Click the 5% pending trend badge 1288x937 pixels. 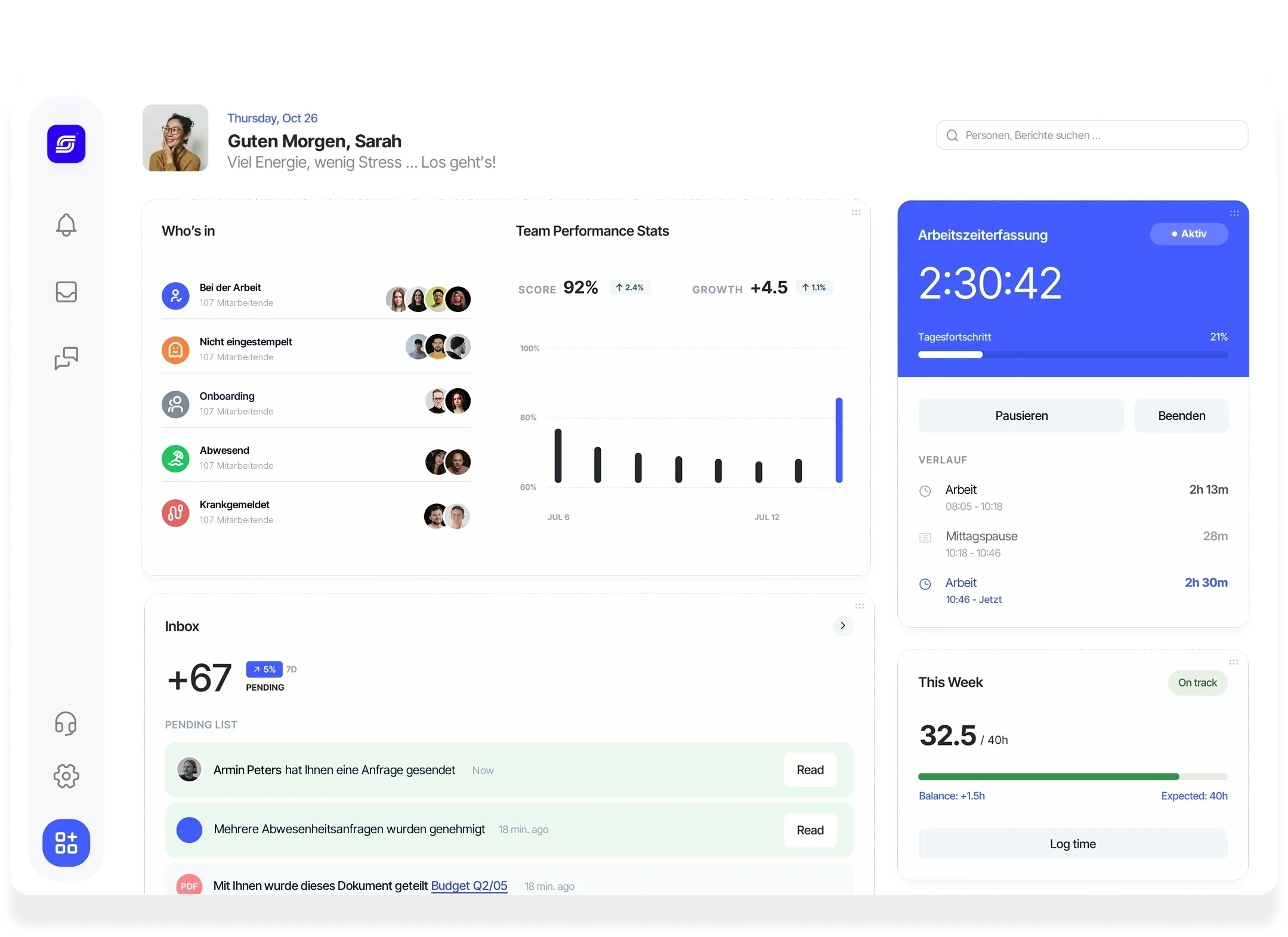pyautogui.click(x=264, y=669)
